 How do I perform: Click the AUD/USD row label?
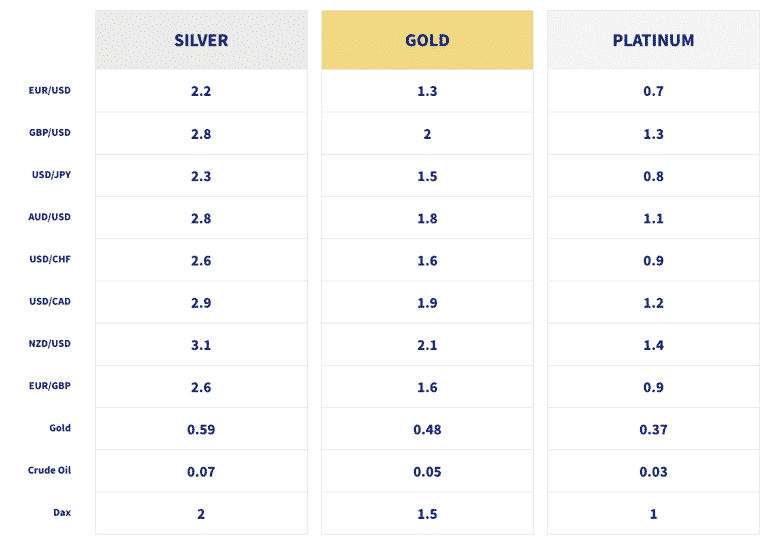[50, 217]
